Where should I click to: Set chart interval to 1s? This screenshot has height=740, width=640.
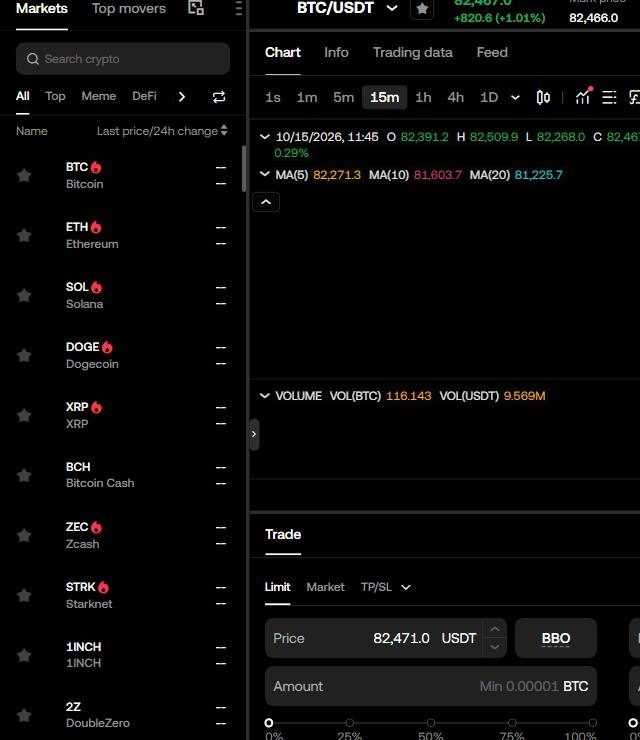(x=273, y=98)
